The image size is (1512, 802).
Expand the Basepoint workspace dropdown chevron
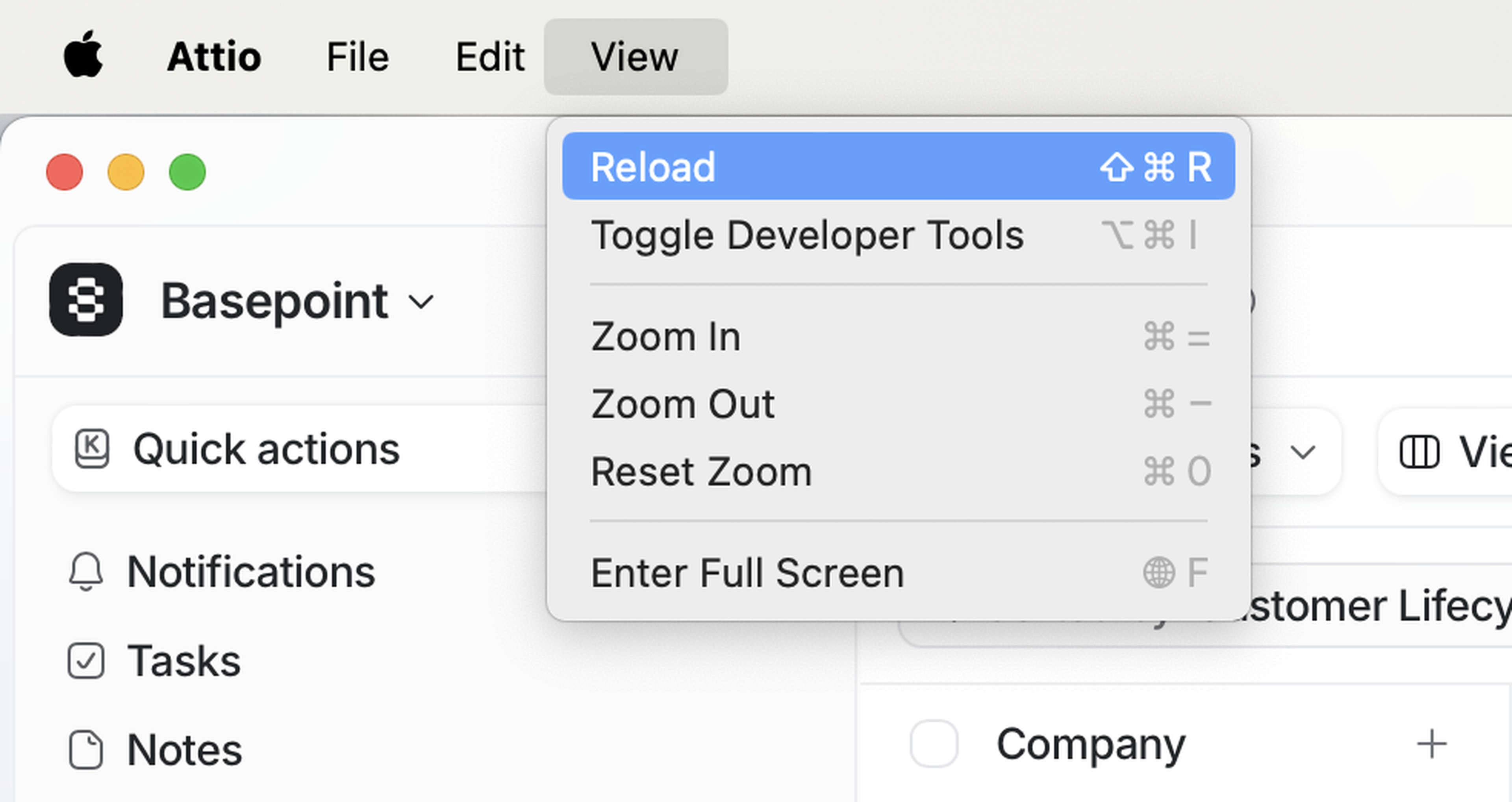421,302
